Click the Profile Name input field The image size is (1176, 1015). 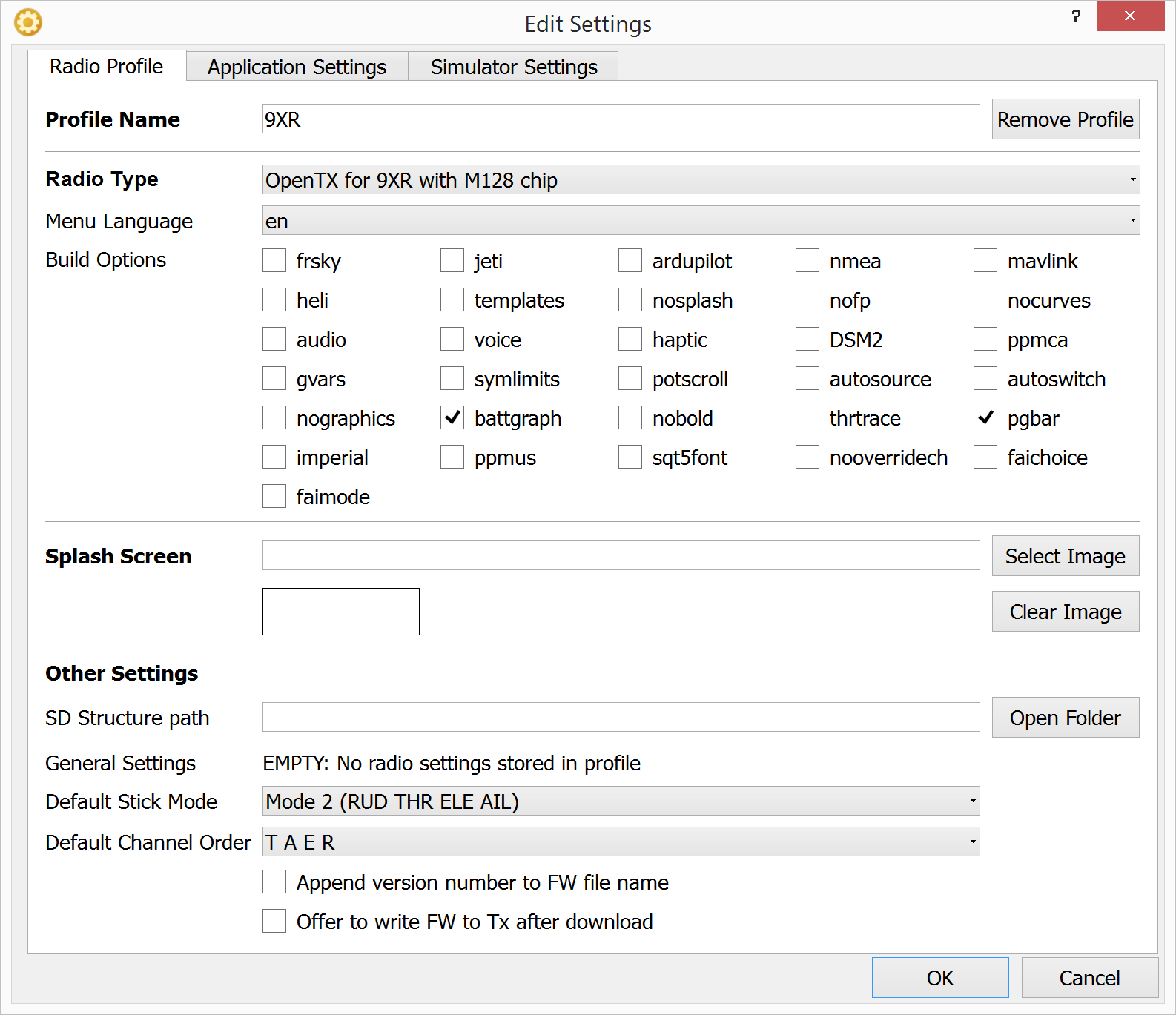pos(621,119)
